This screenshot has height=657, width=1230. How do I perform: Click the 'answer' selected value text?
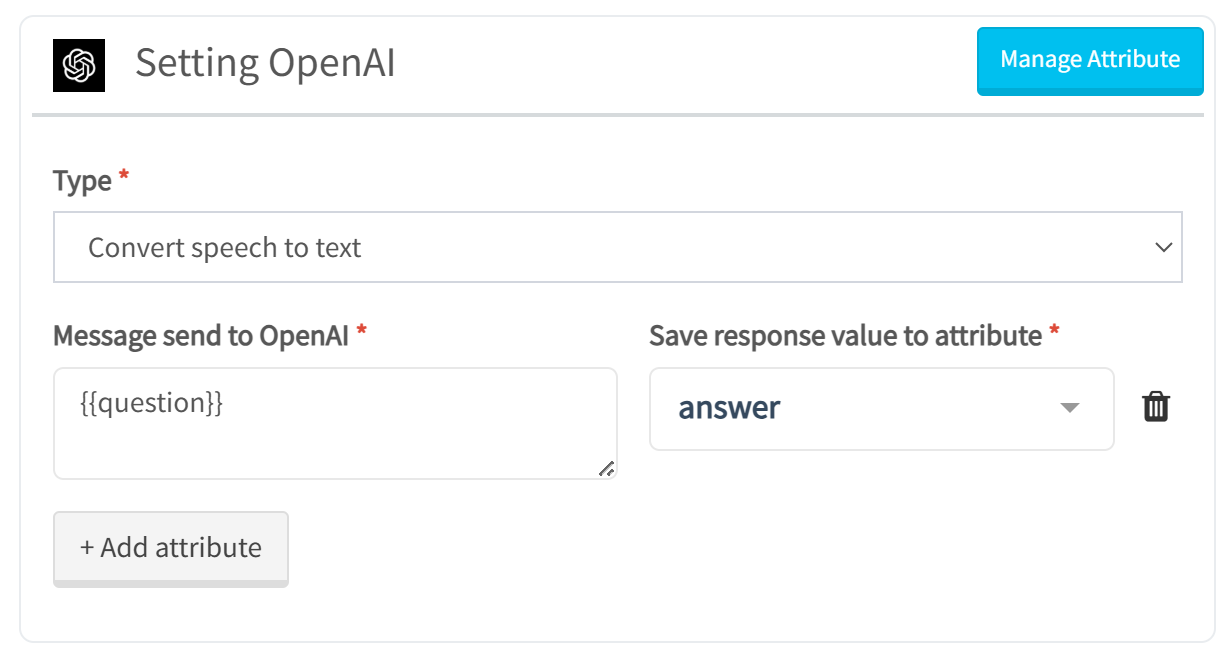coord(729,408)
